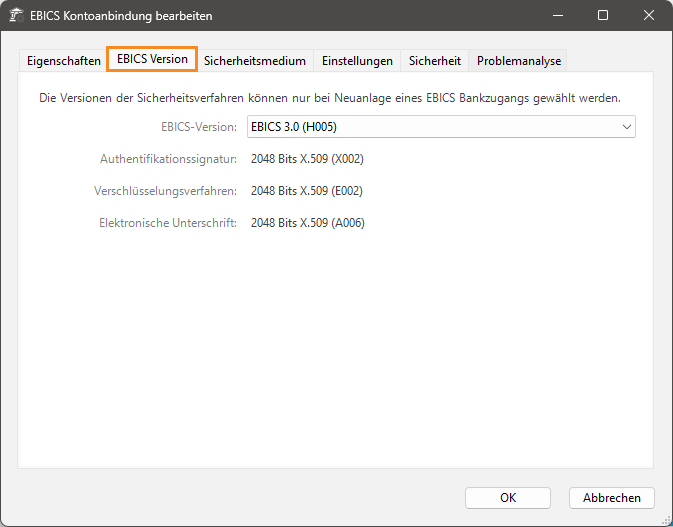Click the Verschlüsselungsverfahren value E002
673x527 pixels.
307,190
